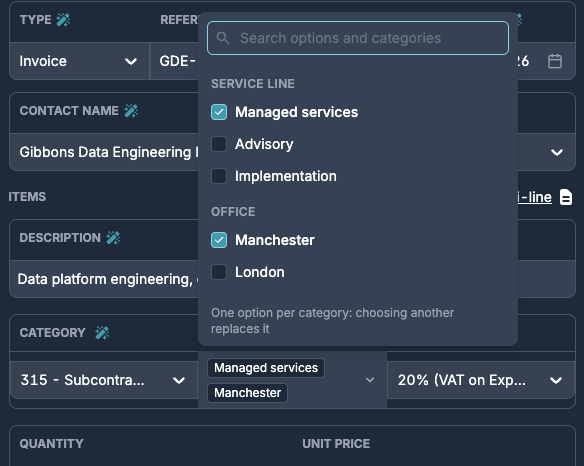Click the Managed services tag chip
584x466 pixels.
pos(266,368)
